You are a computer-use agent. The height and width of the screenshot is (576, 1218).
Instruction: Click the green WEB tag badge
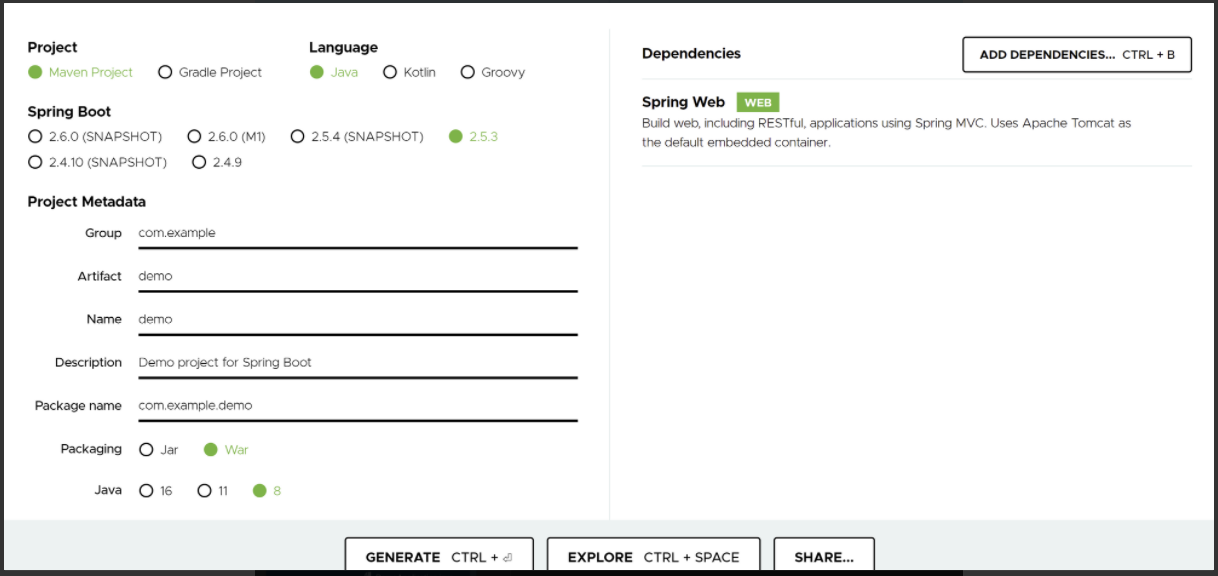[758, 102]
